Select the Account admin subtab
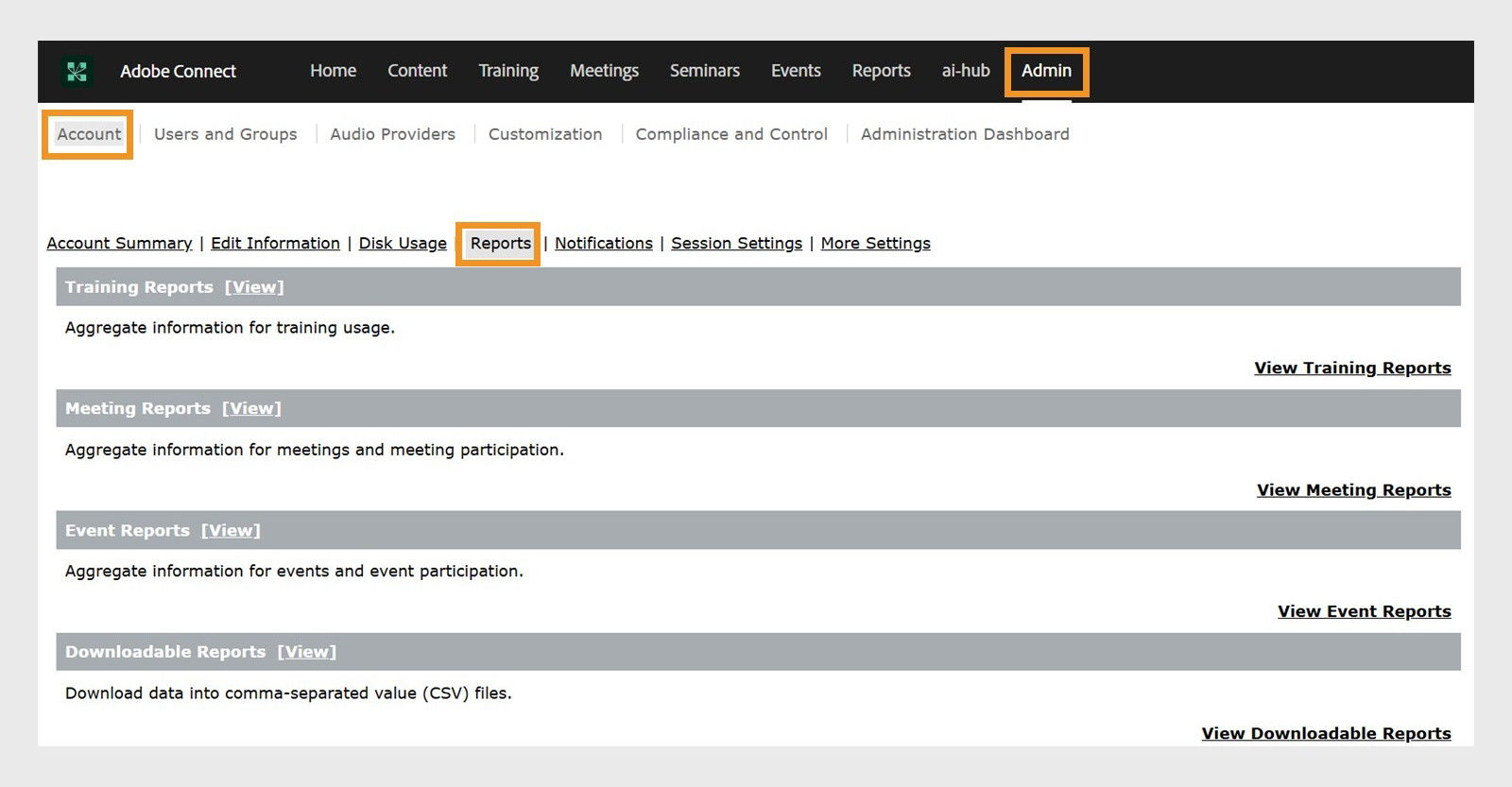The width and height of the screenshot is (1512, 787). click(89, 134)
